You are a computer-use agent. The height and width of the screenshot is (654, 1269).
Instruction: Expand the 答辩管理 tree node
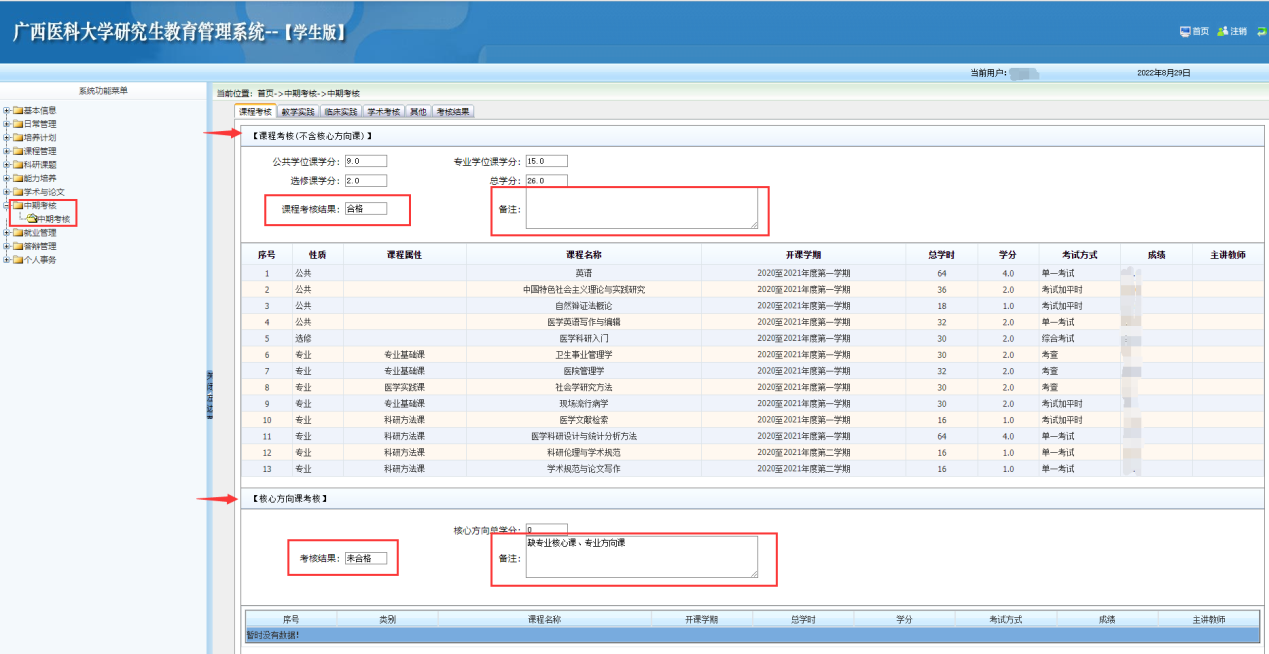(7, 246)
